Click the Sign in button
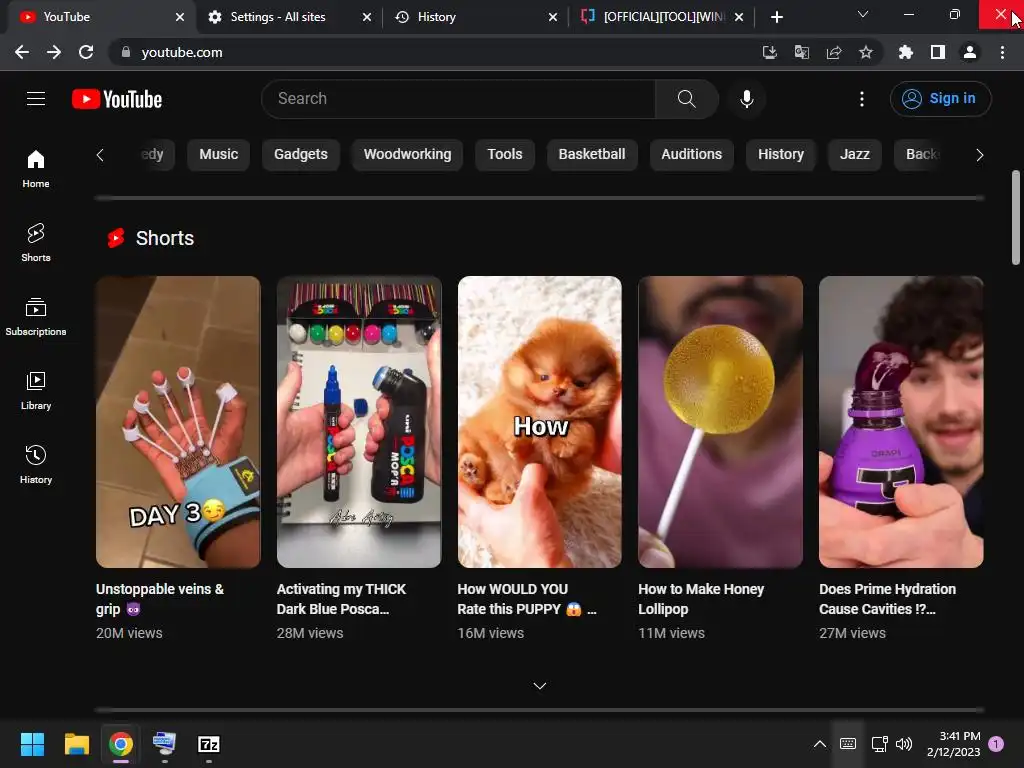1024x768 pixels. tap(940, 99)
